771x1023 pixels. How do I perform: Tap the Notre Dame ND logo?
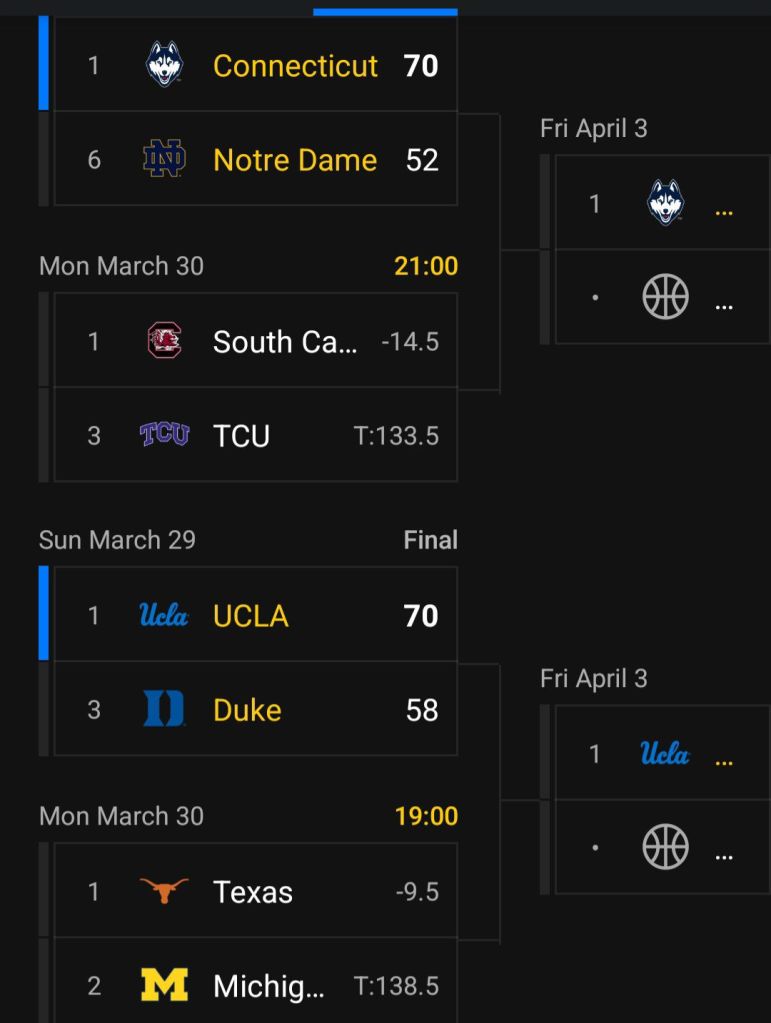pos(164,160)
